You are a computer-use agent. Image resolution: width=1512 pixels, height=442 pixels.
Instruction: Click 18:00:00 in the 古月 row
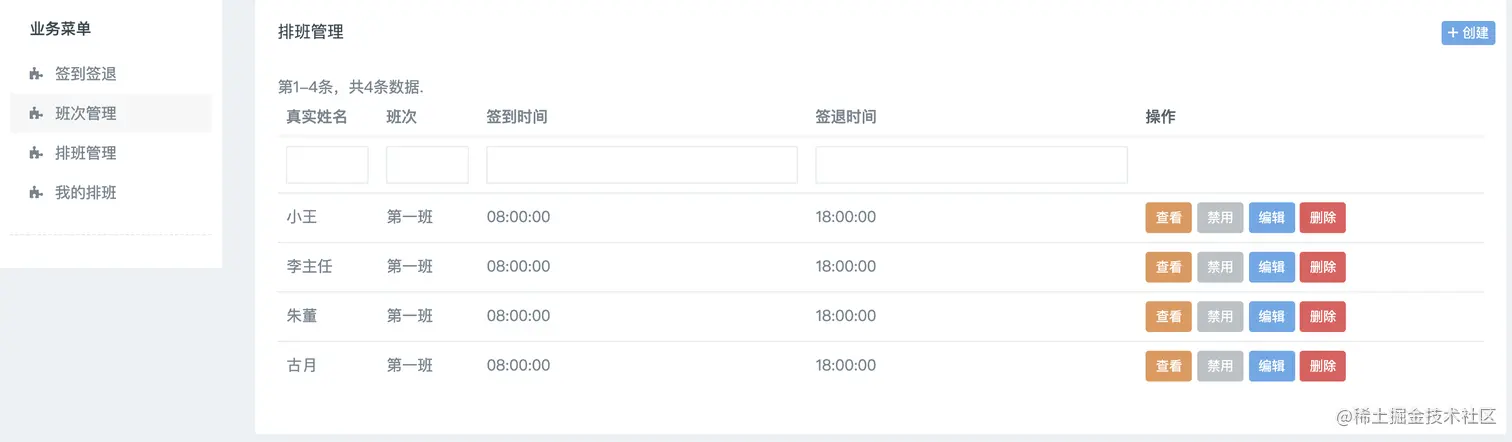[x=846, y=365]
